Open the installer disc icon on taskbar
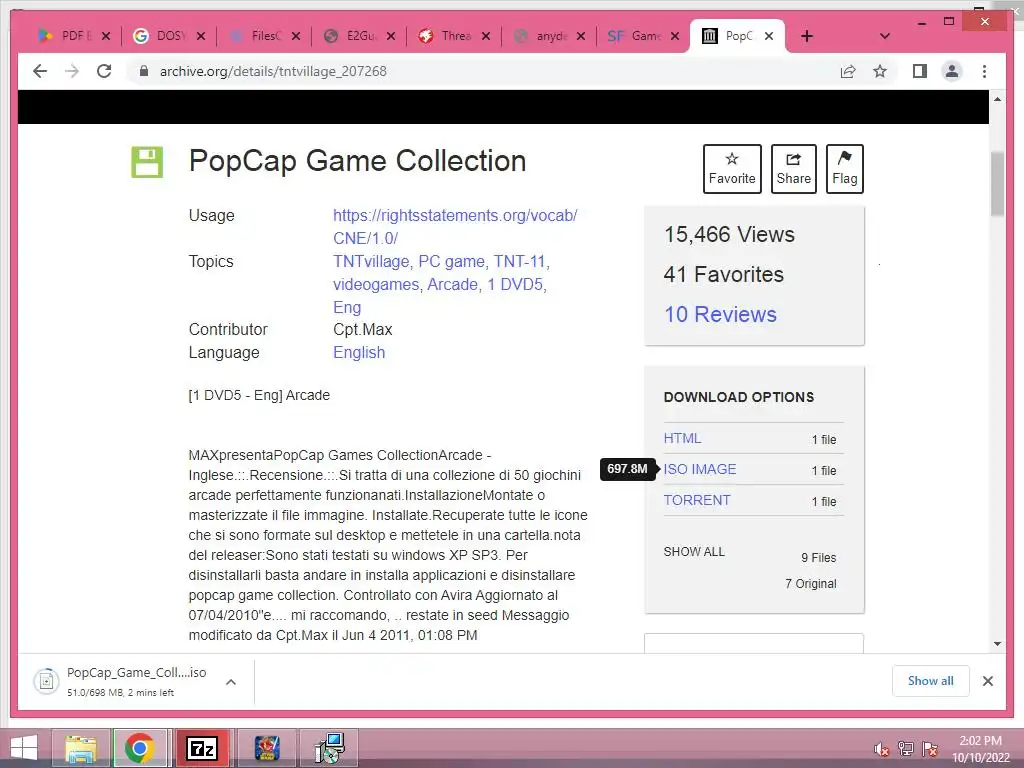This screenshot has width=1024, height=768. click(x=330, y=748)
